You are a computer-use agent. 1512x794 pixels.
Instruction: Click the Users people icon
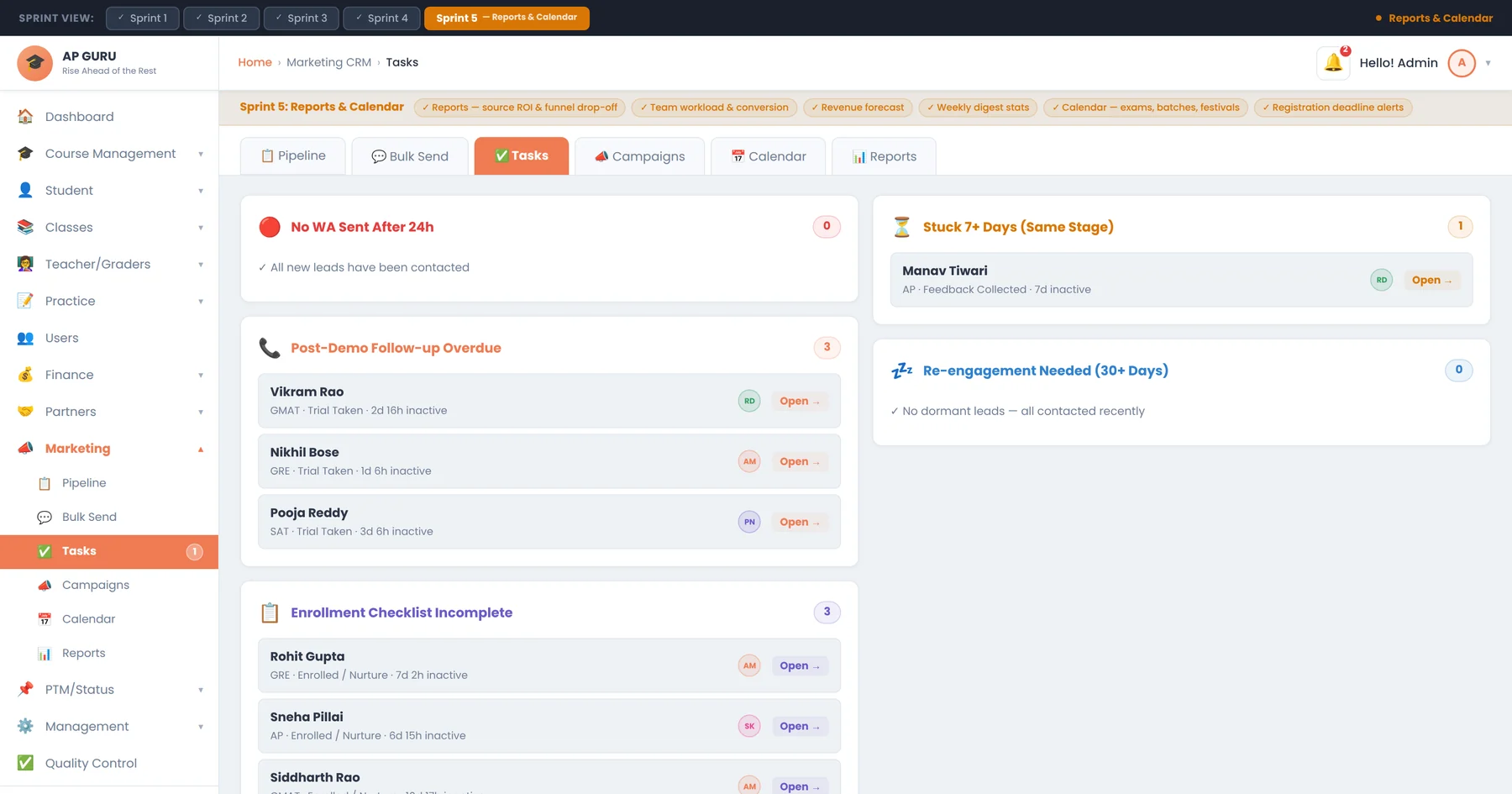pyautogui.click(x=26, y=339)
